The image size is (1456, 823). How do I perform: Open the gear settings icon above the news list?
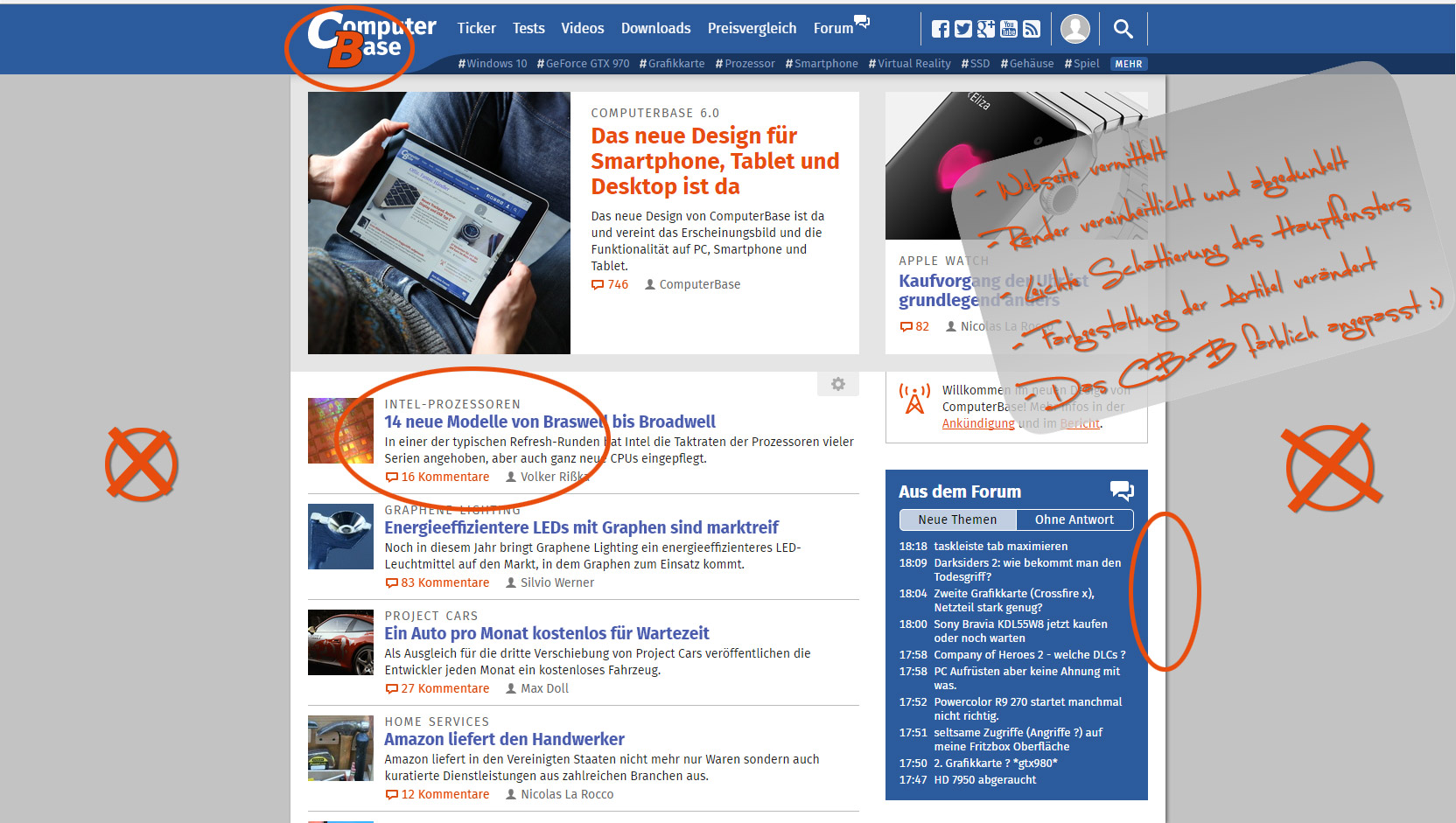(x=838, y=384)
